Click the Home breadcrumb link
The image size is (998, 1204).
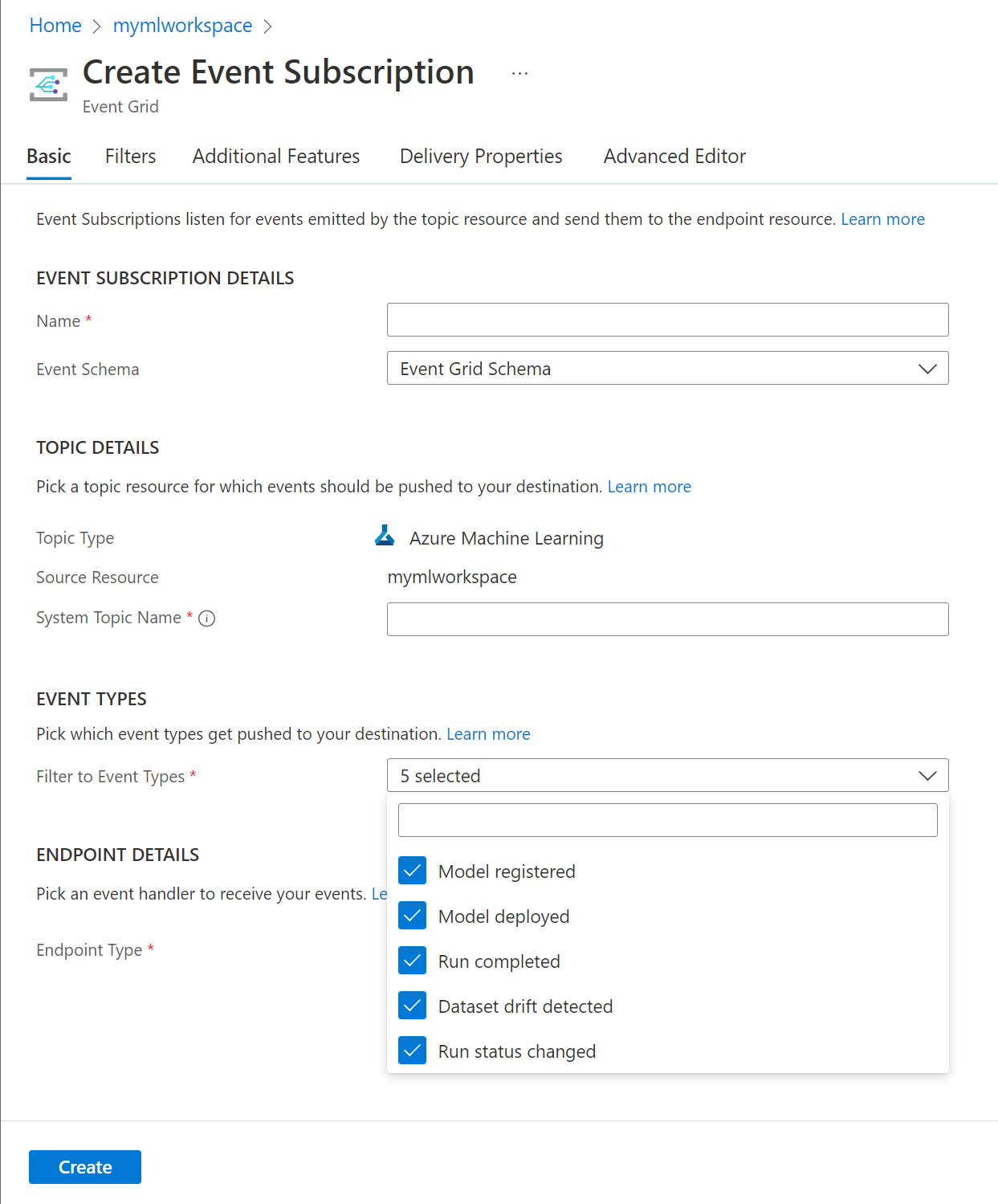click(x=55, y=26)
